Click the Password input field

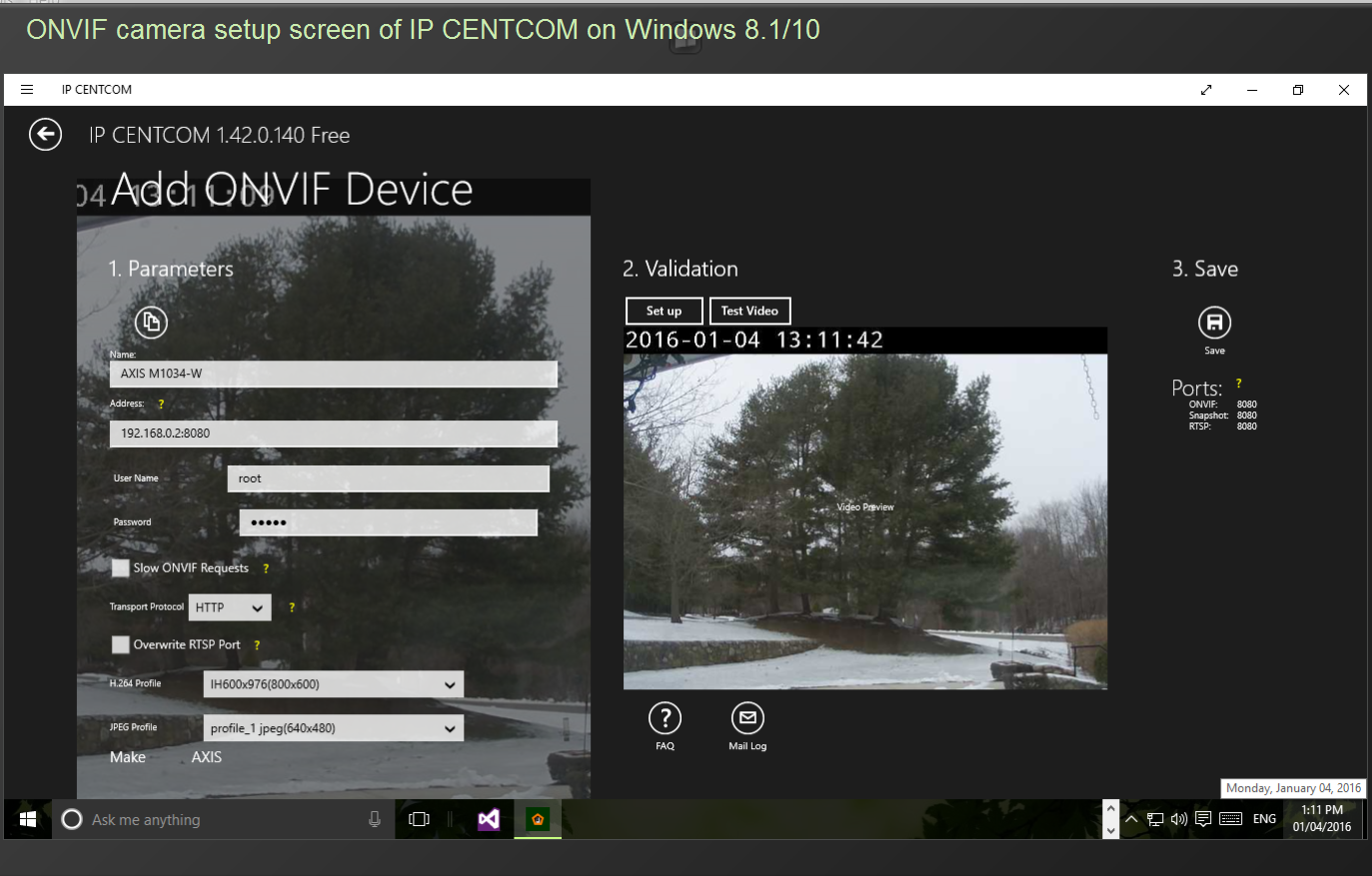coord(388,522)
